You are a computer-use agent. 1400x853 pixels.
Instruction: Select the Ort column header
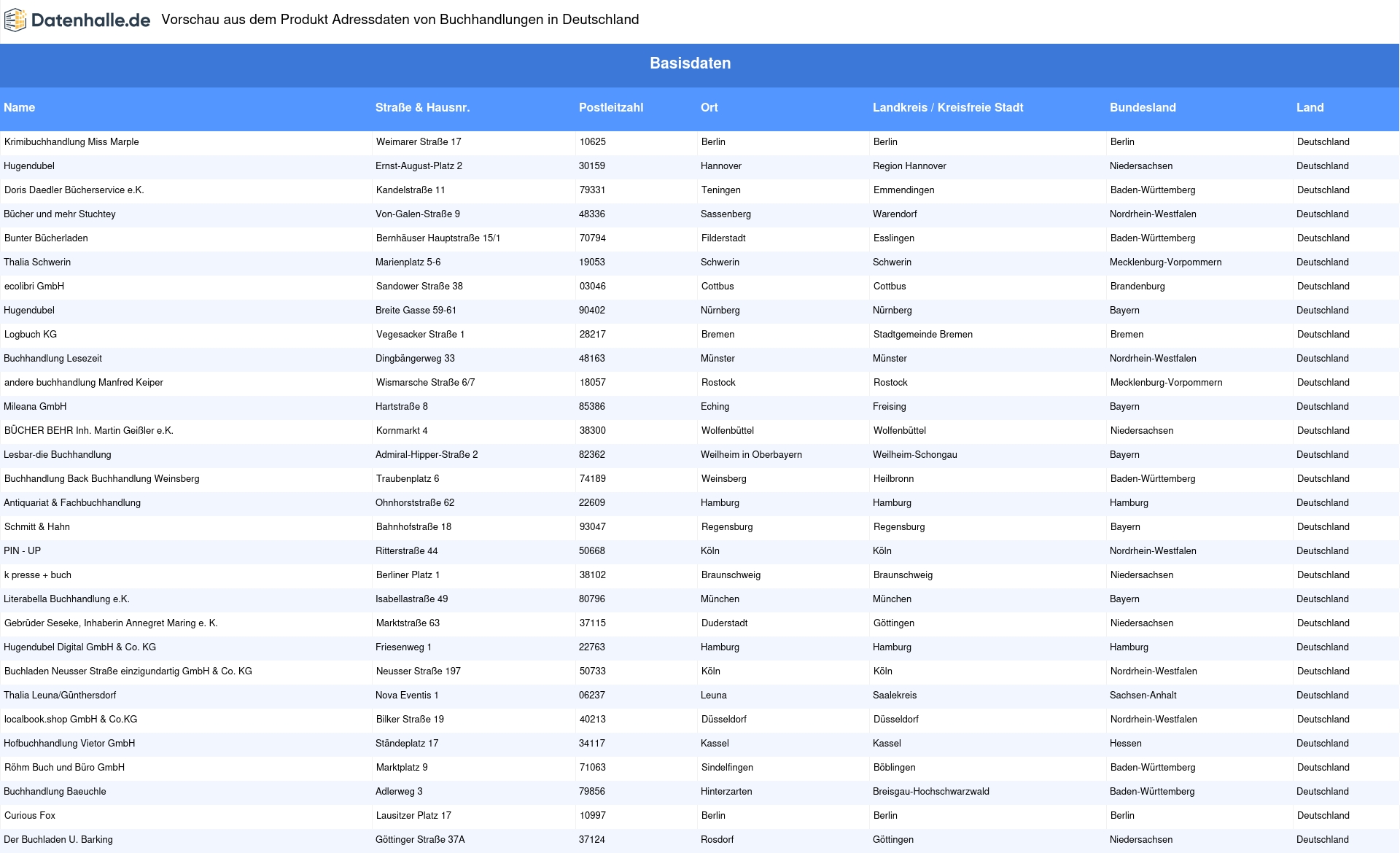coord(709,108)
